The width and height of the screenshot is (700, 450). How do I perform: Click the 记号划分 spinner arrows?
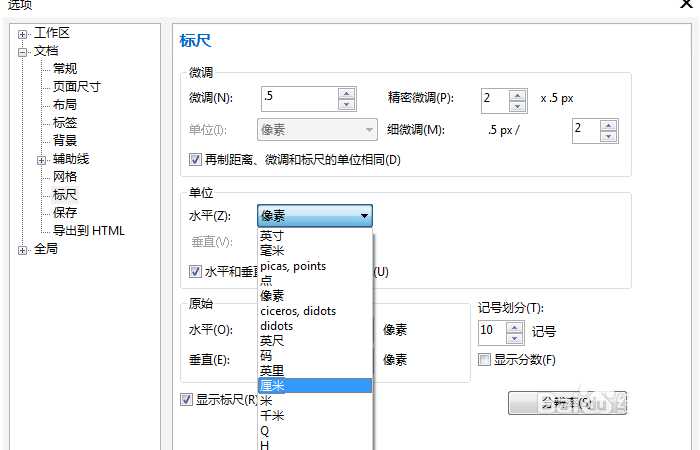click(515, 330)
